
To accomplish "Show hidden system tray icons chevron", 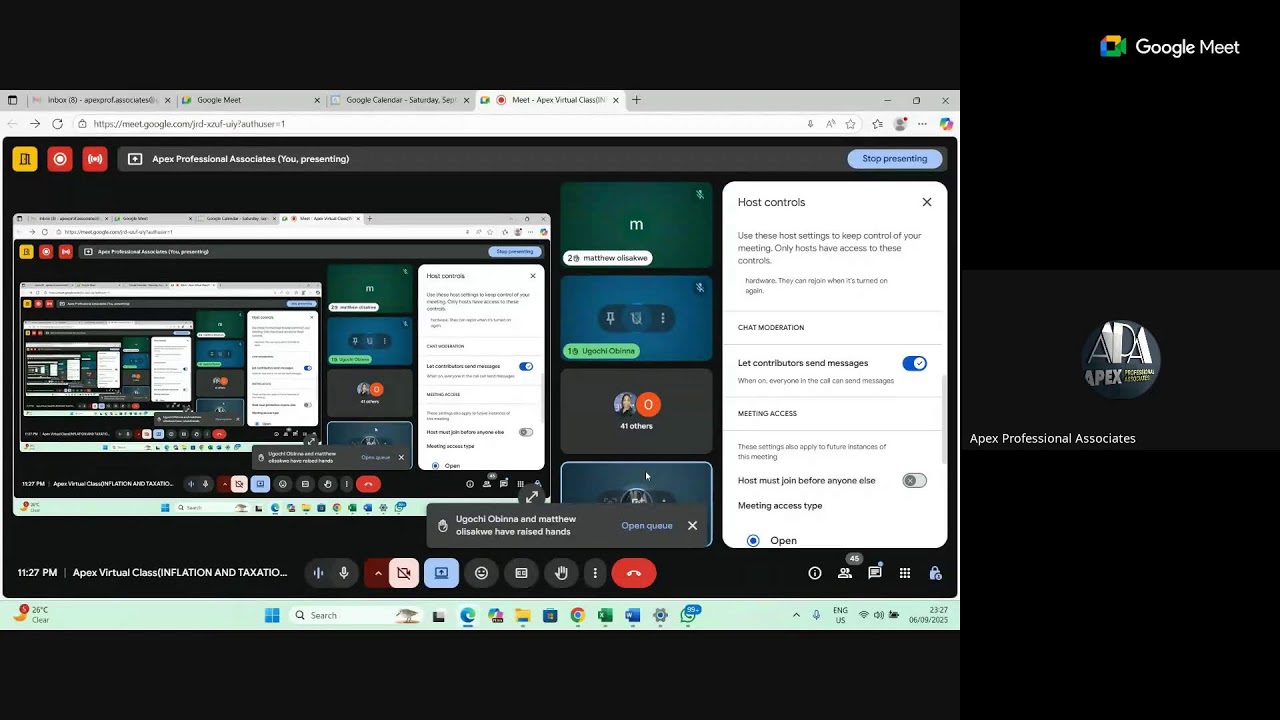I will [796, 615].
